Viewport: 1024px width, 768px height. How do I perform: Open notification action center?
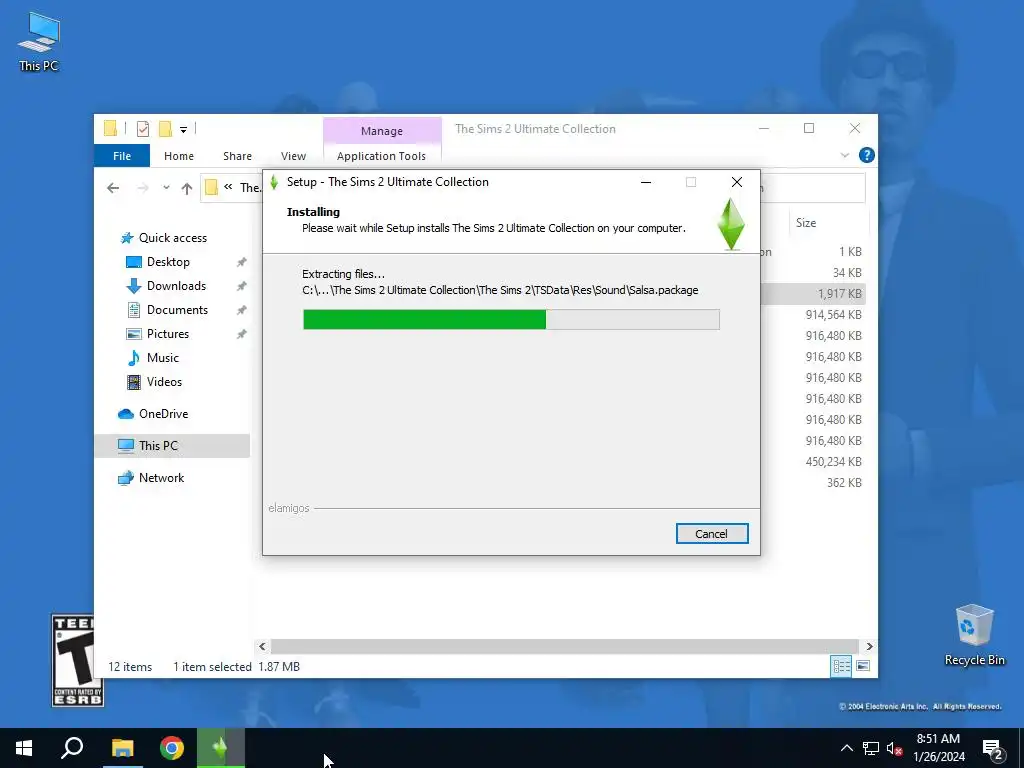(x=993, y=749)
